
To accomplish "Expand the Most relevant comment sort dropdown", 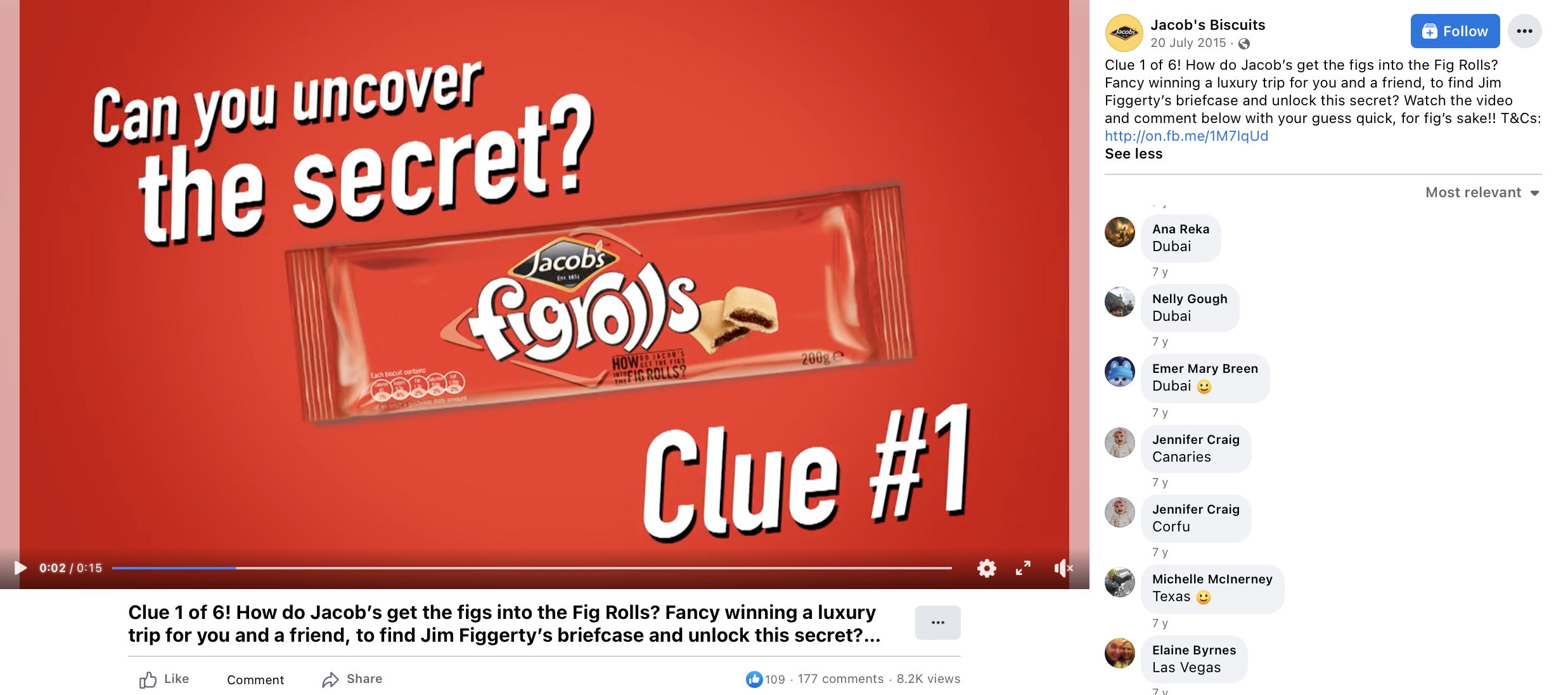I will pyautogui.click(x=1482, y=192).
